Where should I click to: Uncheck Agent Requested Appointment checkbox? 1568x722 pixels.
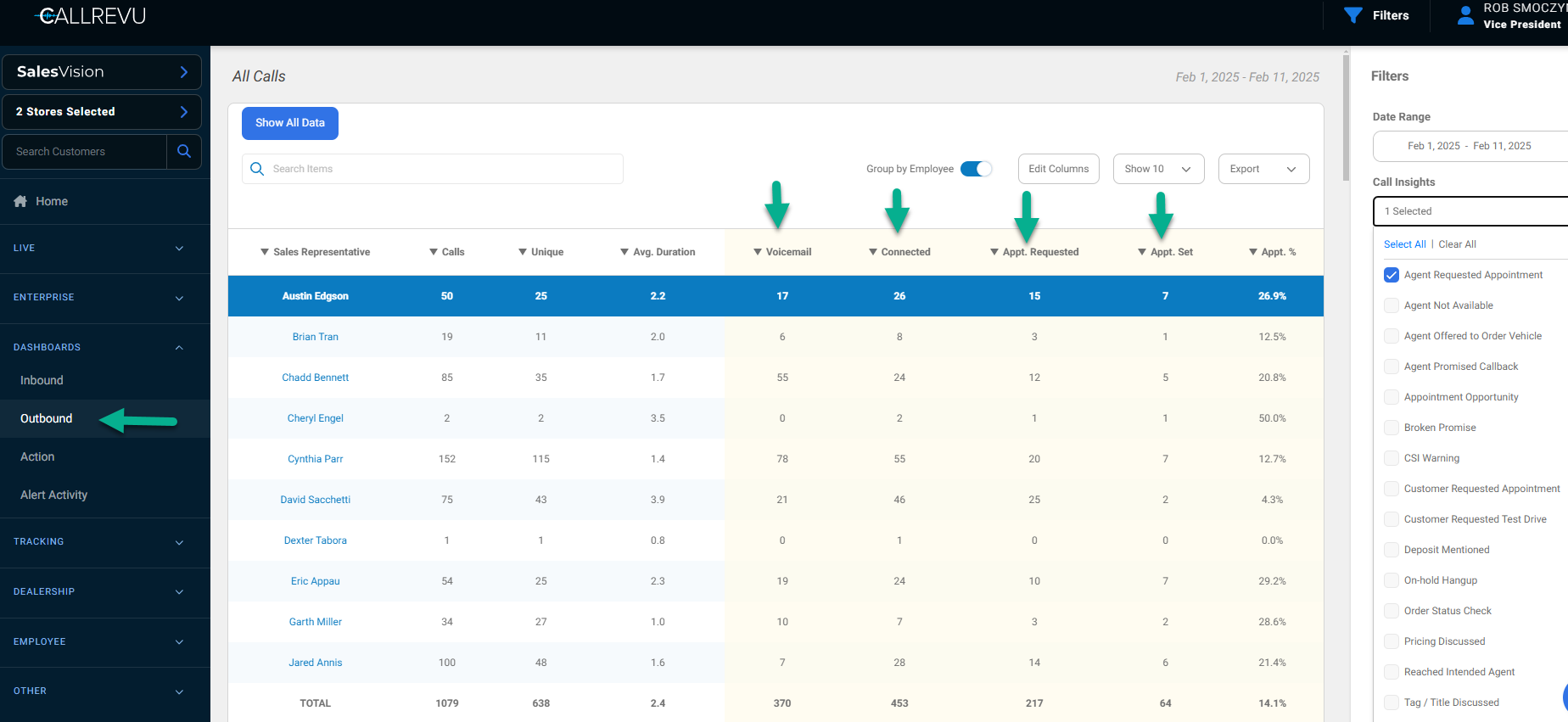coord(1392,275)
